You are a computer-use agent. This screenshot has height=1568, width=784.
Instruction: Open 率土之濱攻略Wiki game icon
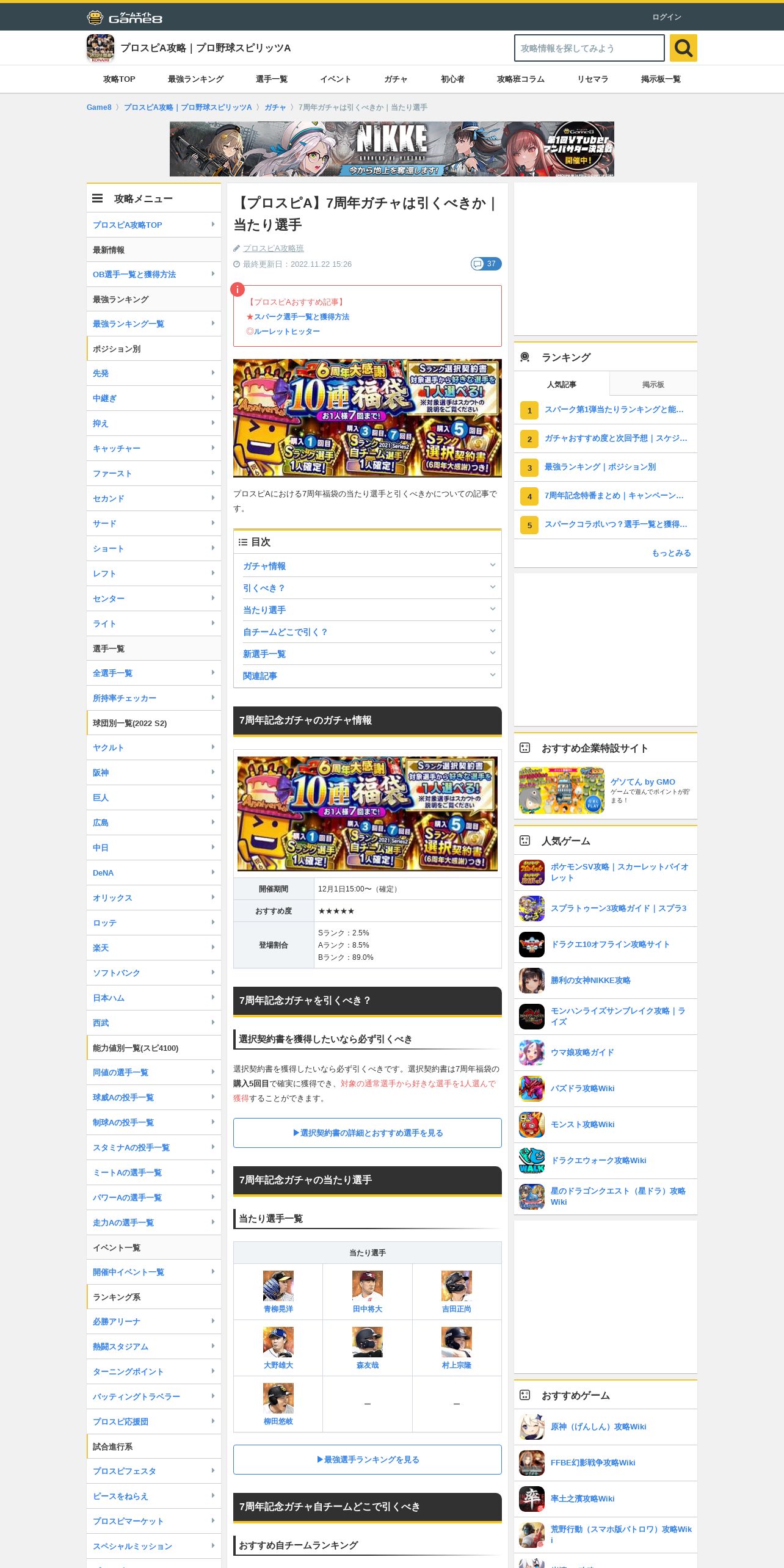[x=532, y=1499]
